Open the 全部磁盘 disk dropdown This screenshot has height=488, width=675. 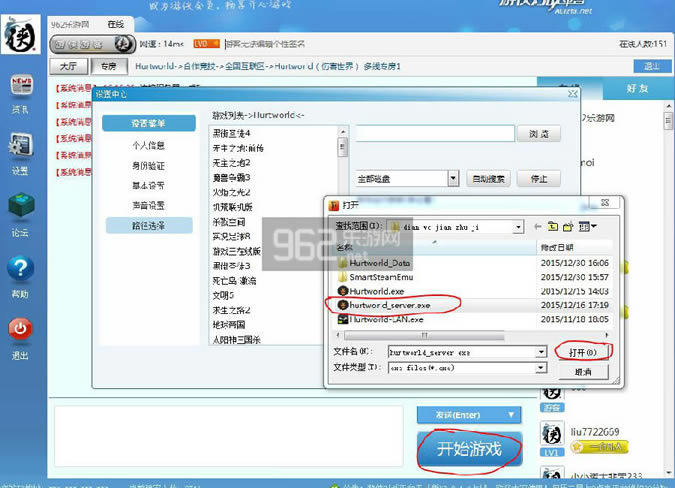(x=452, y=179)
